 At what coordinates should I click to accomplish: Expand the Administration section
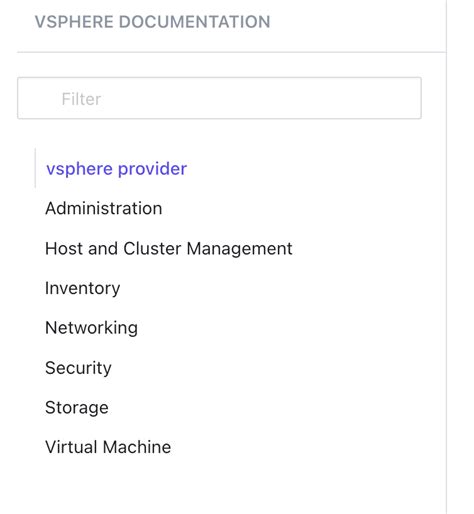tap(104, 208)
